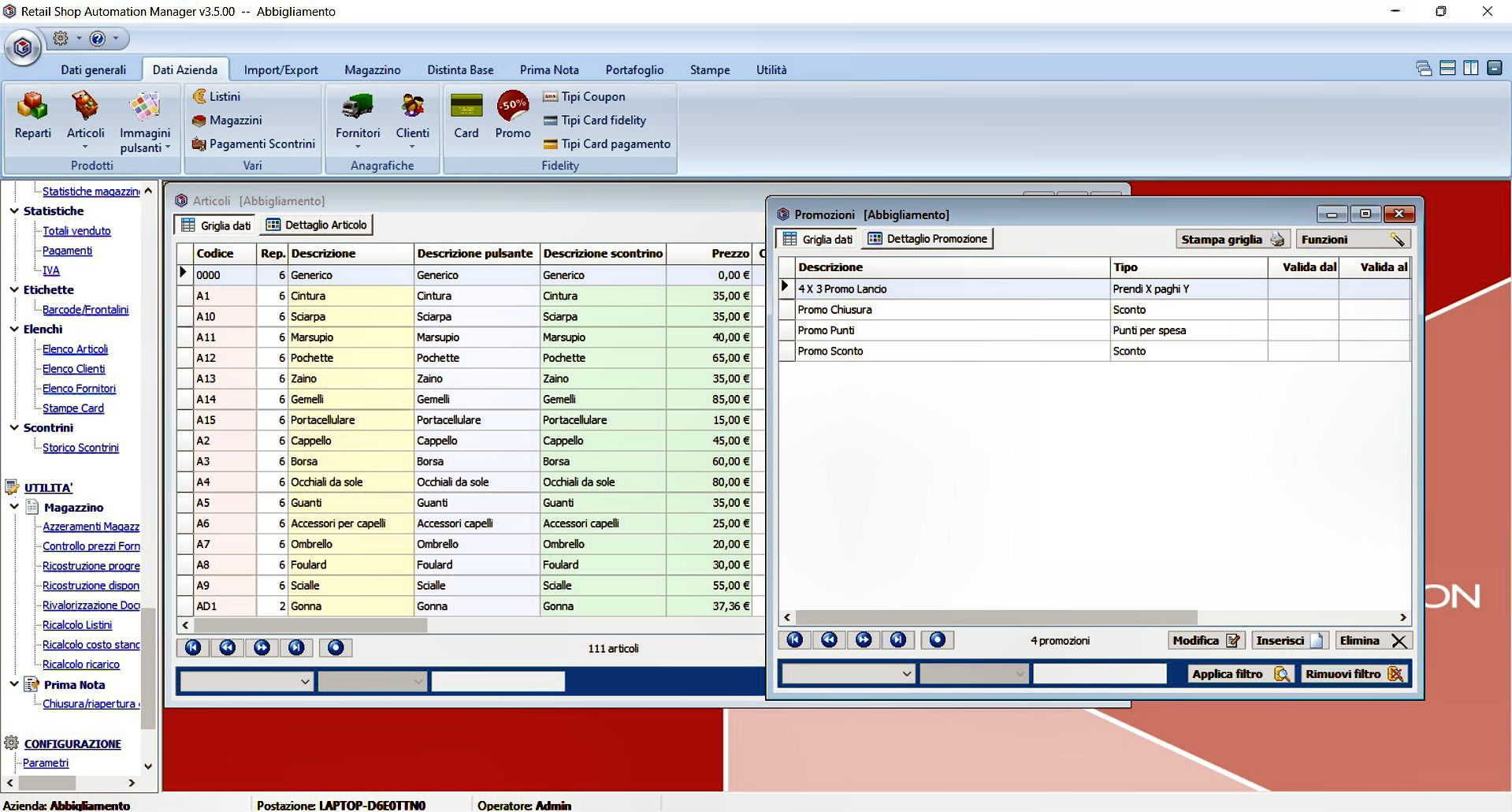
Task: Switch to Dettaglio Promozione tab
Action: (x=927, y=239)
